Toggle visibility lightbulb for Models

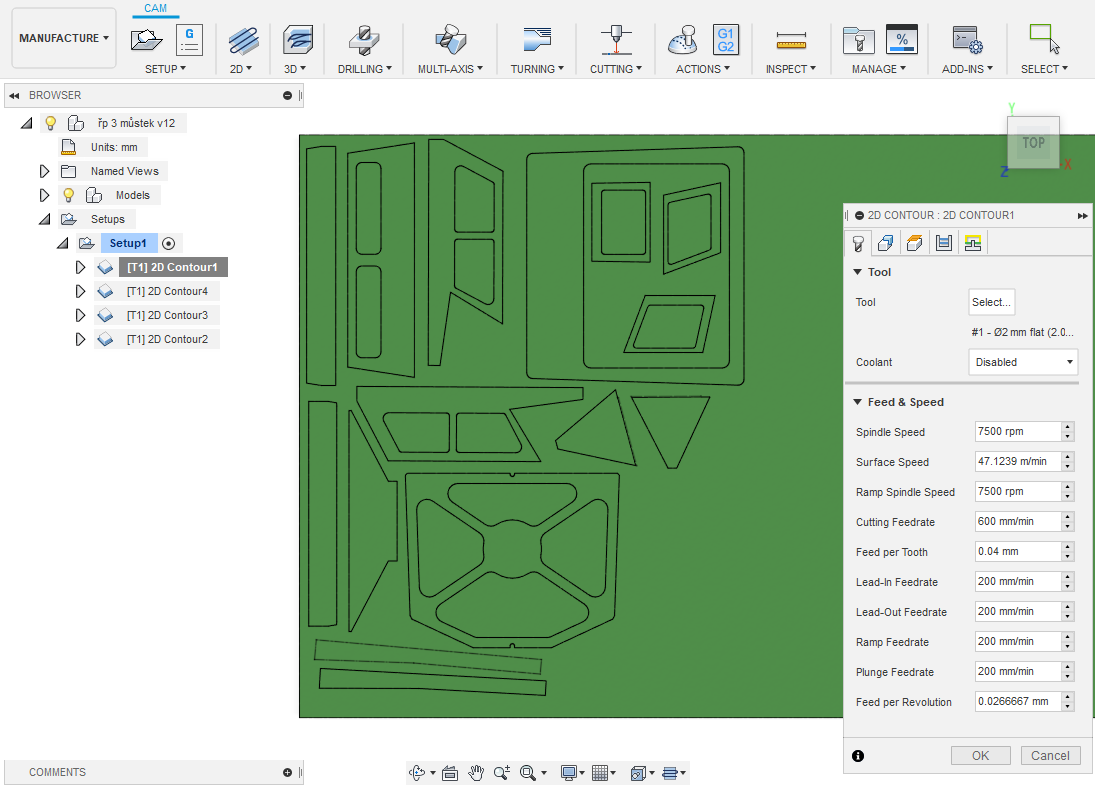pos(69,195)
